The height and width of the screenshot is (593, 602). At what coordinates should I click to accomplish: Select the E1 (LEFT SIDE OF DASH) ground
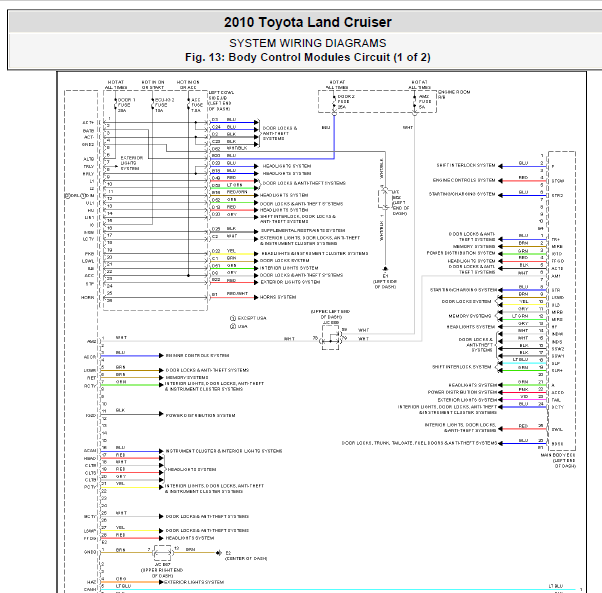(385, 277)
